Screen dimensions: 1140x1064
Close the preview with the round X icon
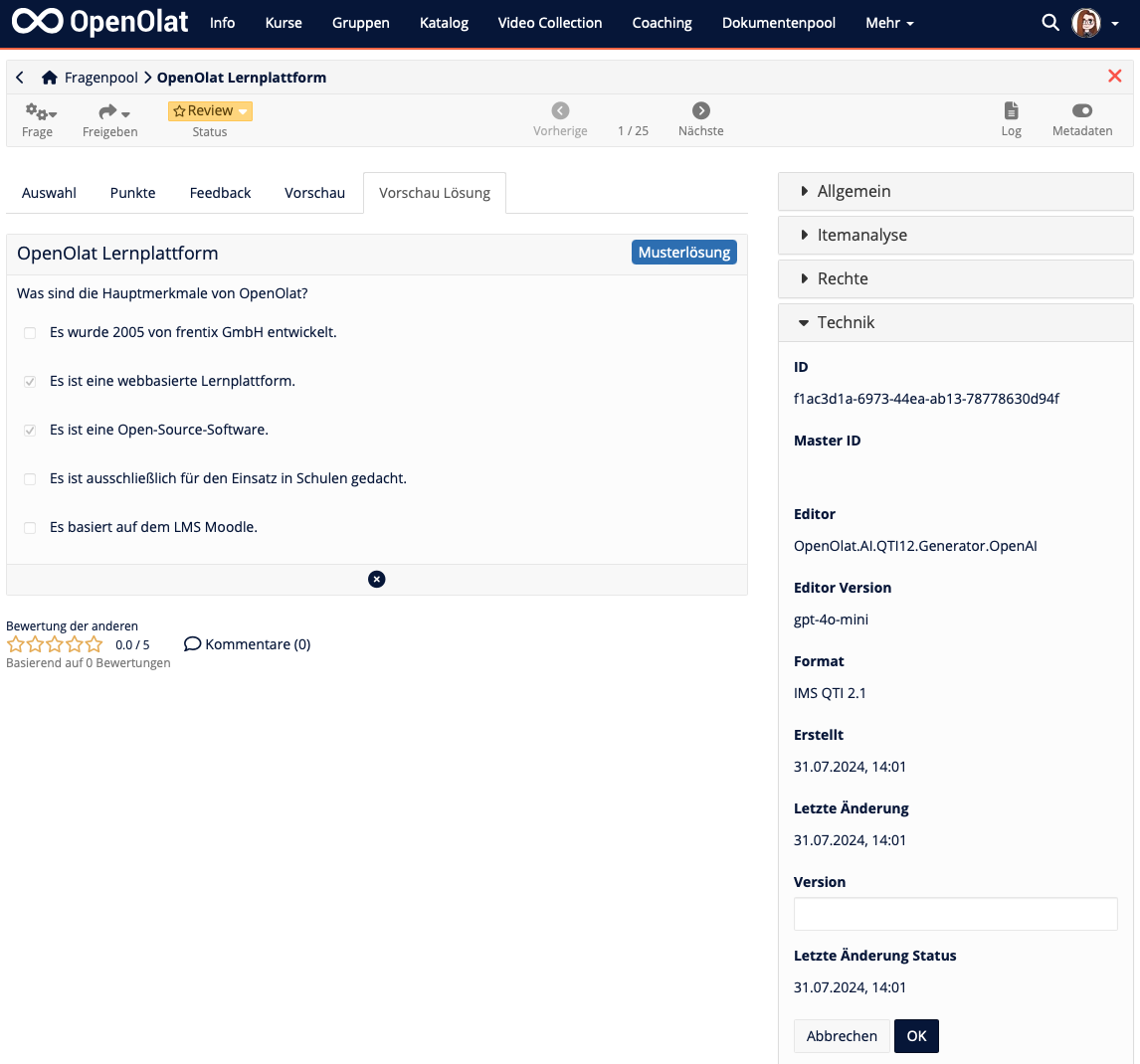click(x=376, y=580)
